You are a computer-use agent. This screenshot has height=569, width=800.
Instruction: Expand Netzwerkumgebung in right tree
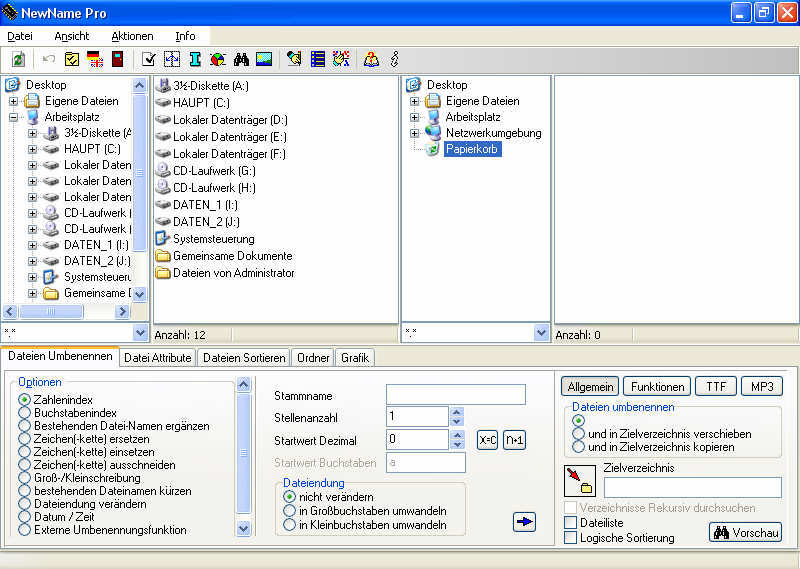414,133
